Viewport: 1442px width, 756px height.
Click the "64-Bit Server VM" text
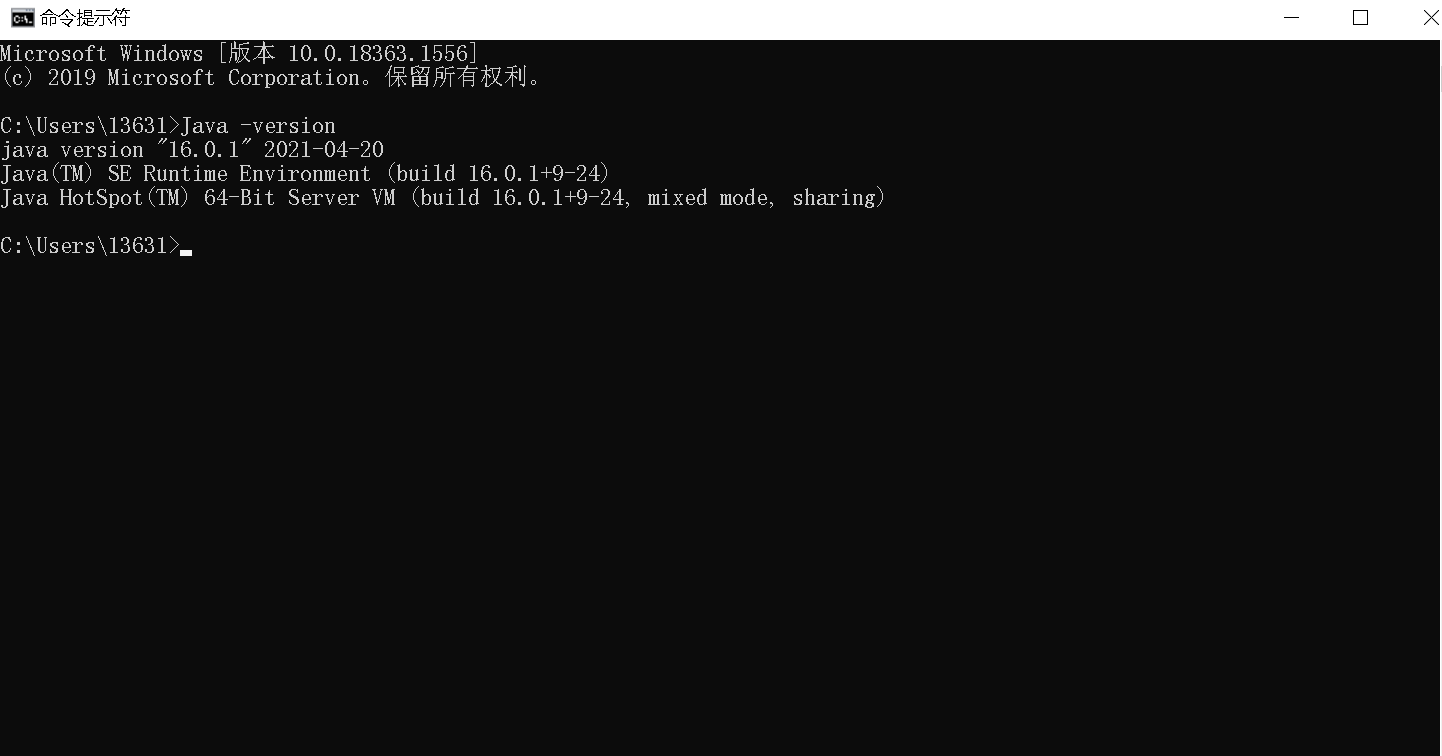300,198
